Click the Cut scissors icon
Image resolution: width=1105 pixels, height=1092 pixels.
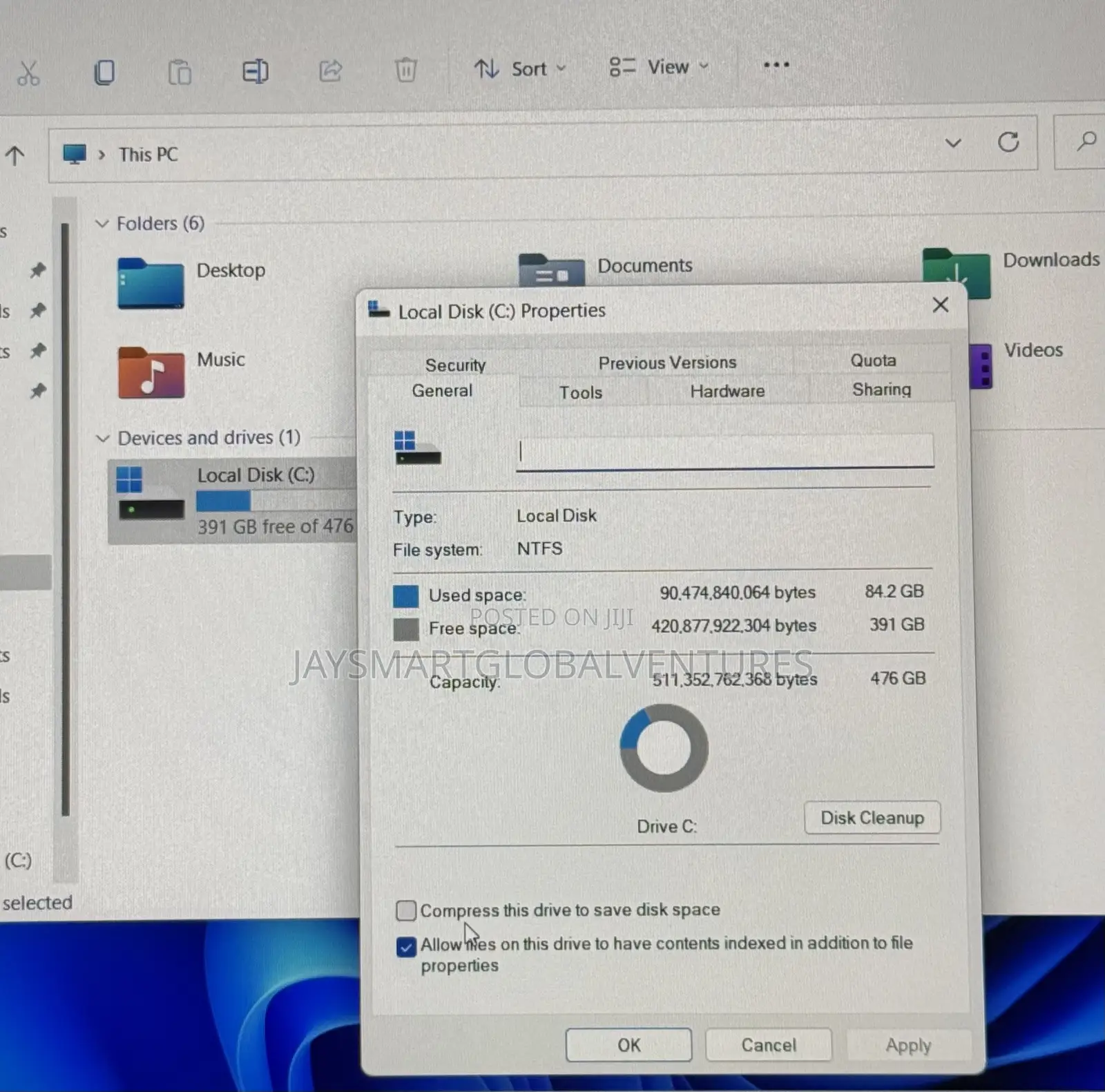(x=28, y=73)
